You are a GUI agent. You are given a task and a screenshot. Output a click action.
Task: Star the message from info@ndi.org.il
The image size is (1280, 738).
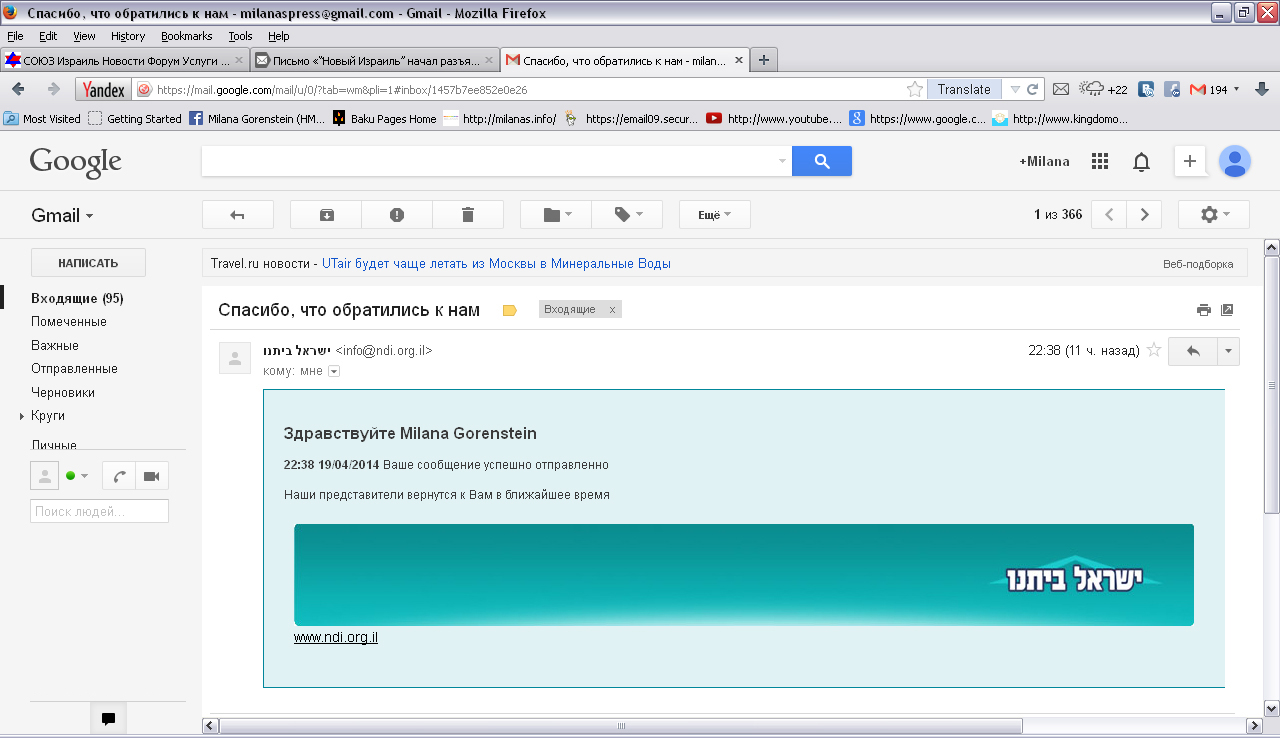(x=1153, y=351)
